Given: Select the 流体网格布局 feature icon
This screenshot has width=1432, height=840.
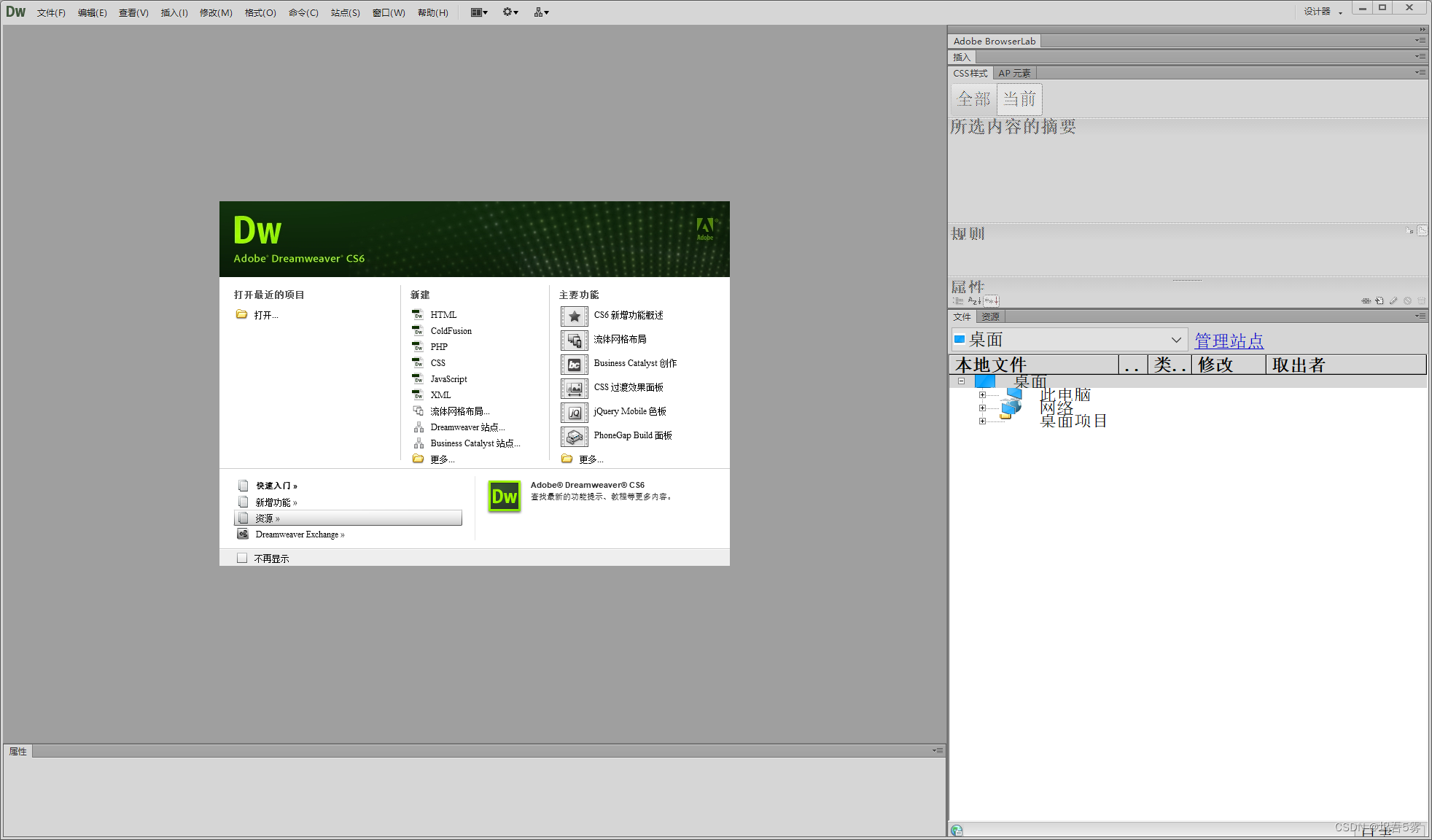Looking at the screenshot, I should (x=574, y=340).
